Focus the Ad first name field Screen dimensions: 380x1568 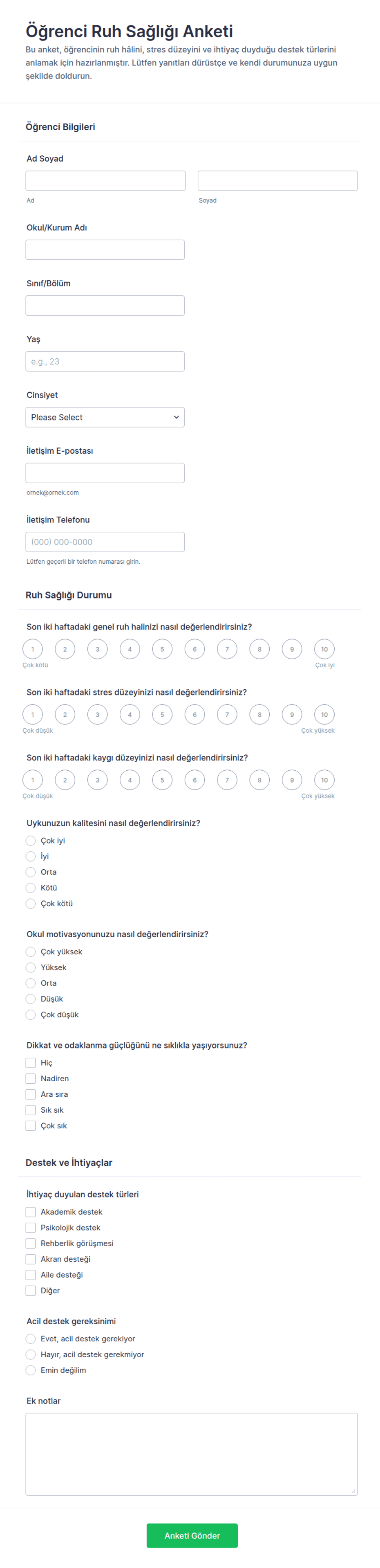click(x=105, y=181)
